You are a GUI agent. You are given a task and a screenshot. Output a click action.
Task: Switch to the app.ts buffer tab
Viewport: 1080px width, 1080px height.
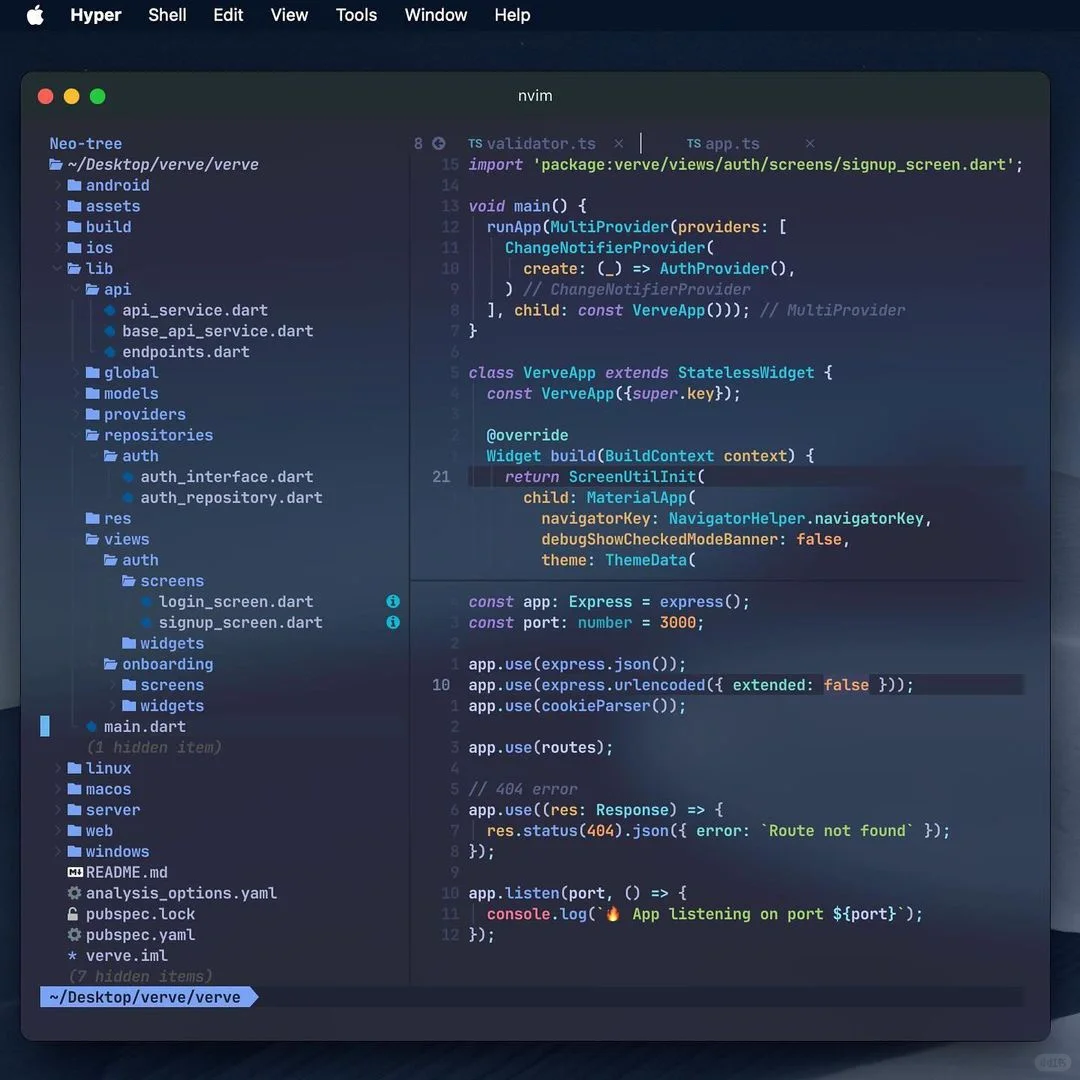click(x=732, y=143)
